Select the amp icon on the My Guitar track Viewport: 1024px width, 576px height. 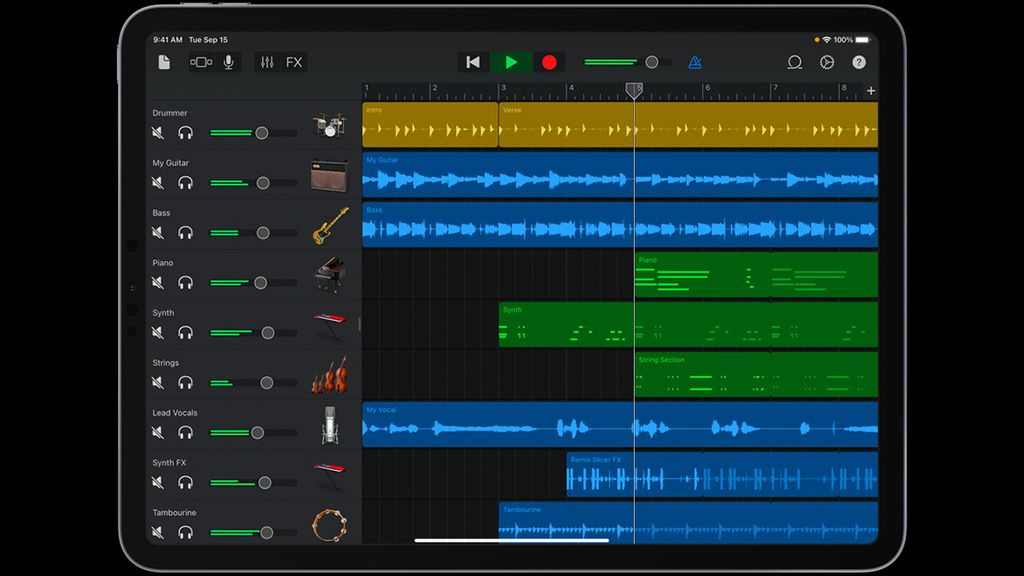330,174
